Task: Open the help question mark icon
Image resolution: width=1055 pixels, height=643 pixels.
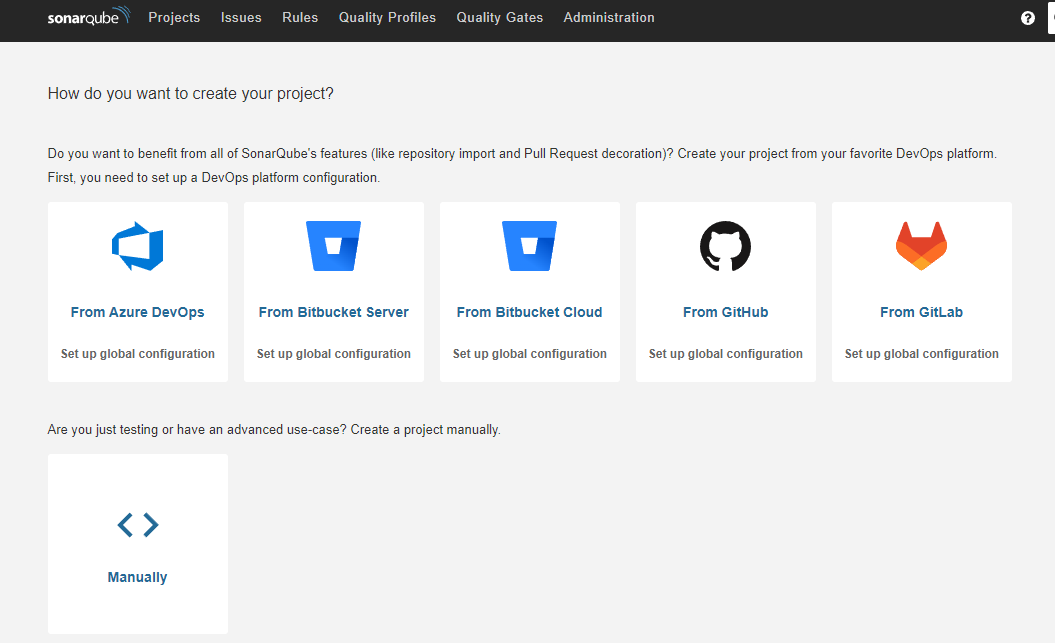Action: click(1027, 18)
